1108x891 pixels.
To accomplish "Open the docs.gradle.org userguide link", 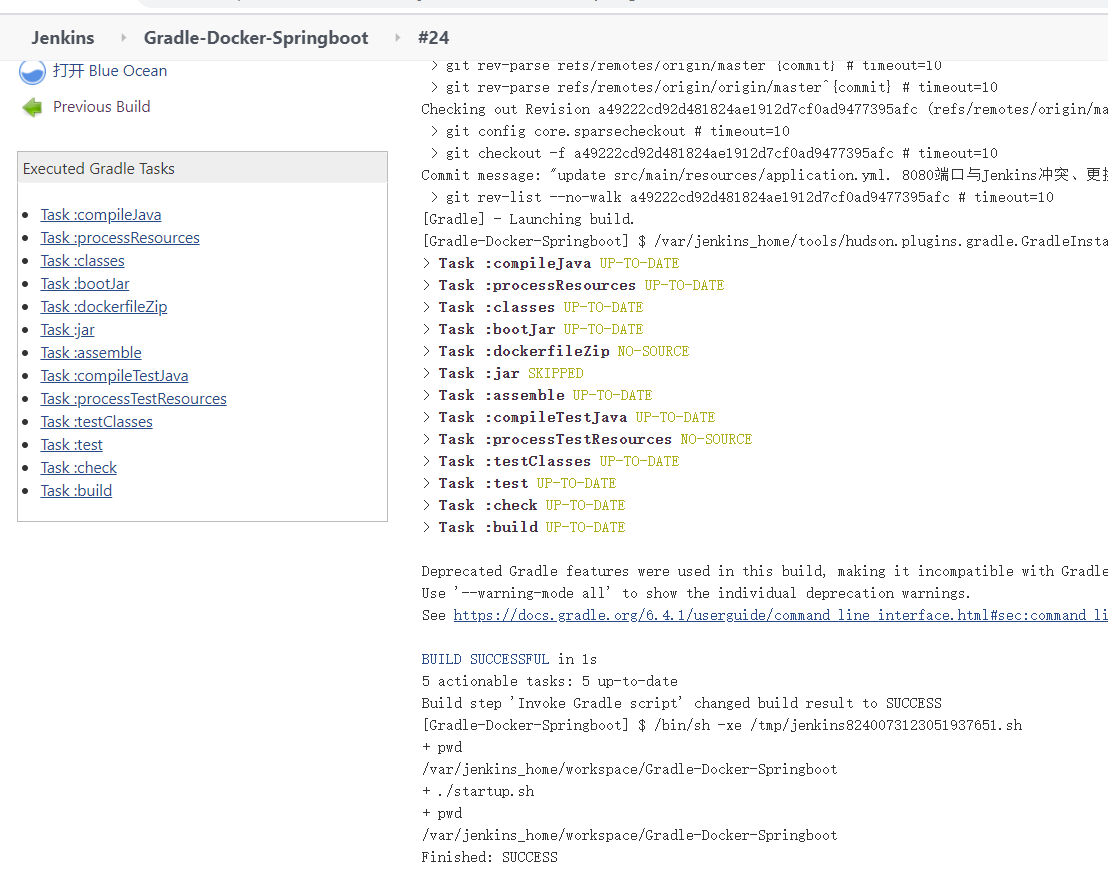I will click(780, 615).
